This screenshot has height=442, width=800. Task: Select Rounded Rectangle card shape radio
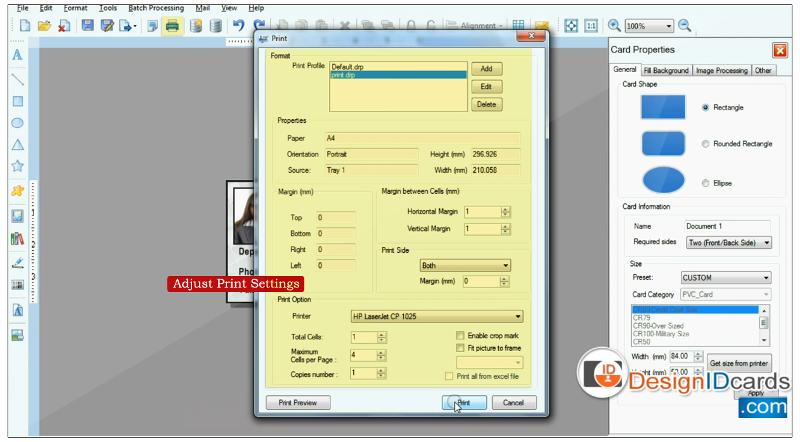pos(705,144)
